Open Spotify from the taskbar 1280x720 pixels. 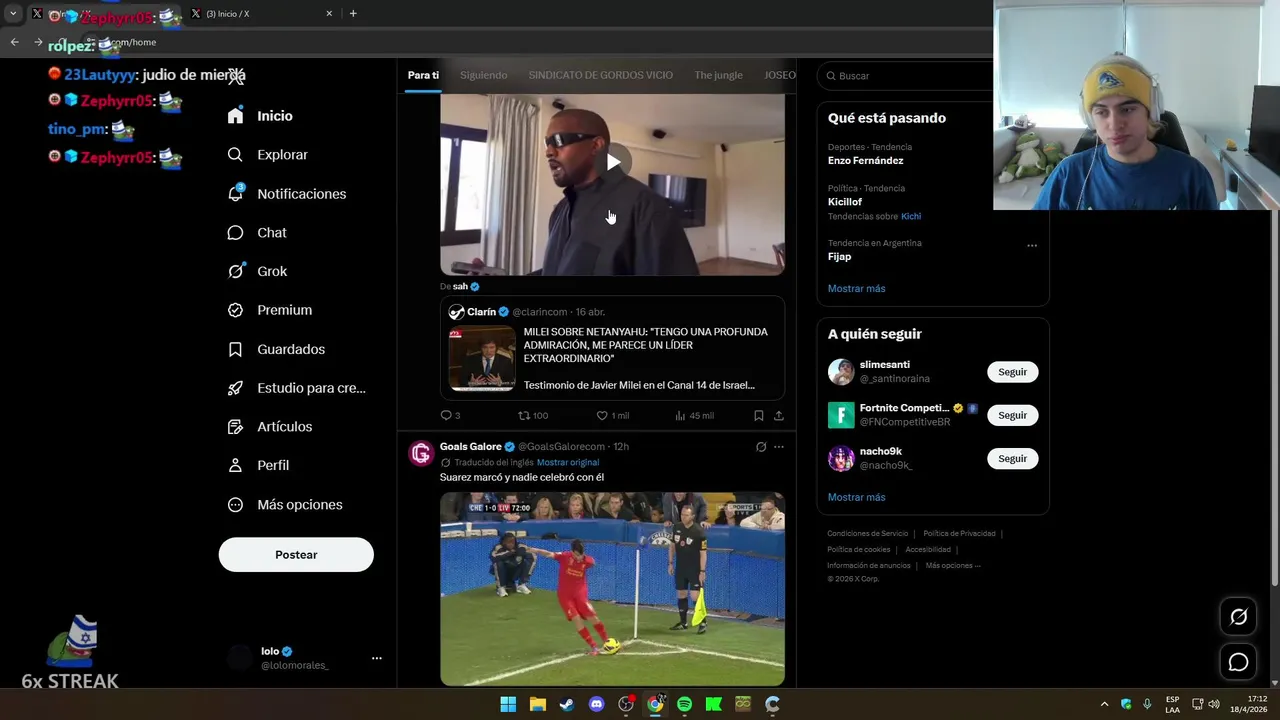point(684,704)
